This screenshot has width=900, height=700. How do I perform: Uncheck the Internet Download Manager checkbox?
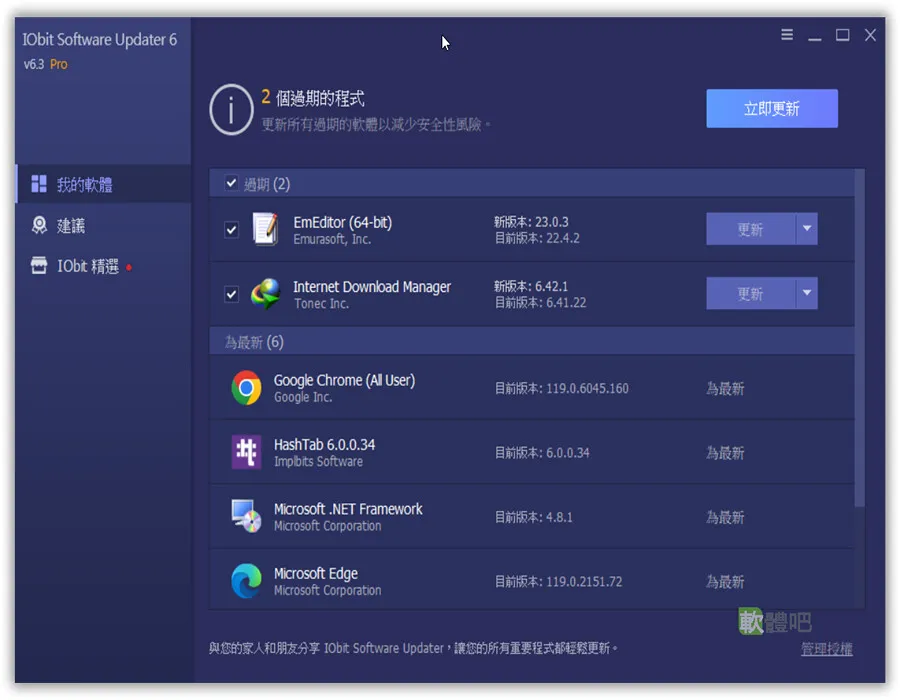231,294
